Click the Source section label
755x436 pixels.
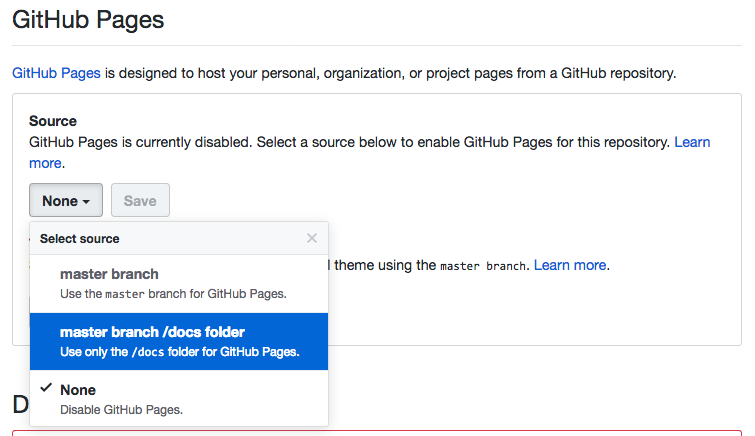(53, 121)
